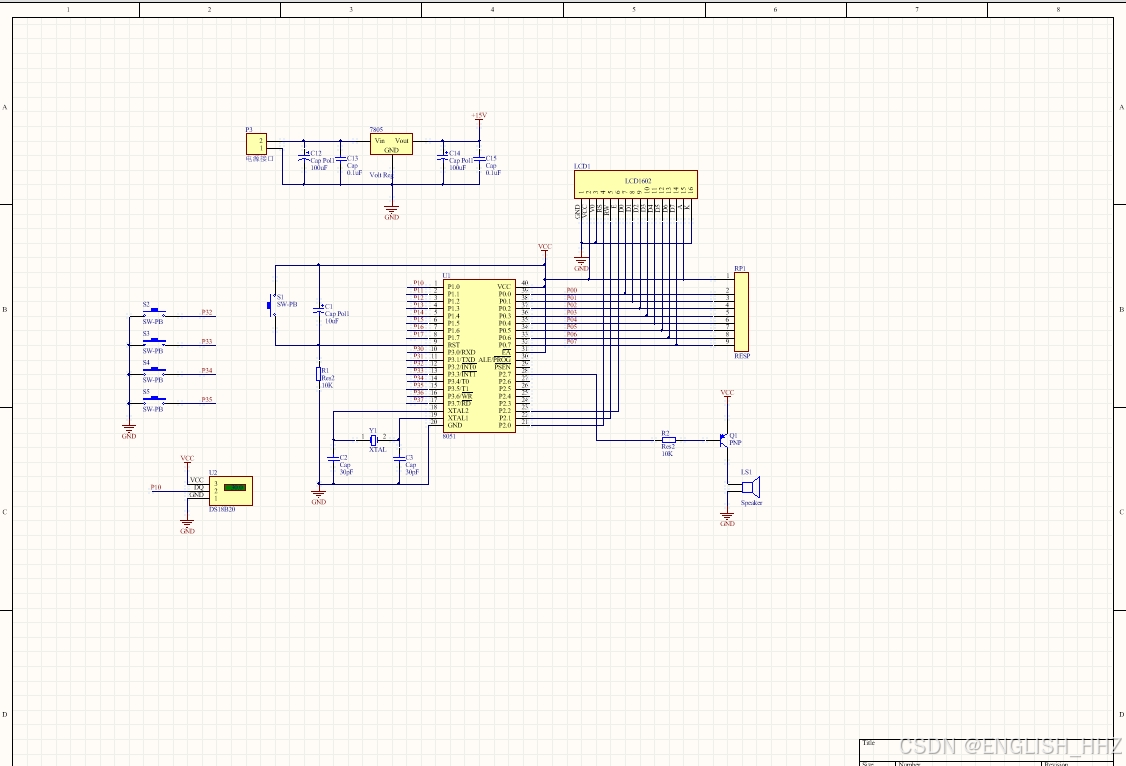Click the XTAL comment under Y1
The image size is (1126, 766).
378,450
